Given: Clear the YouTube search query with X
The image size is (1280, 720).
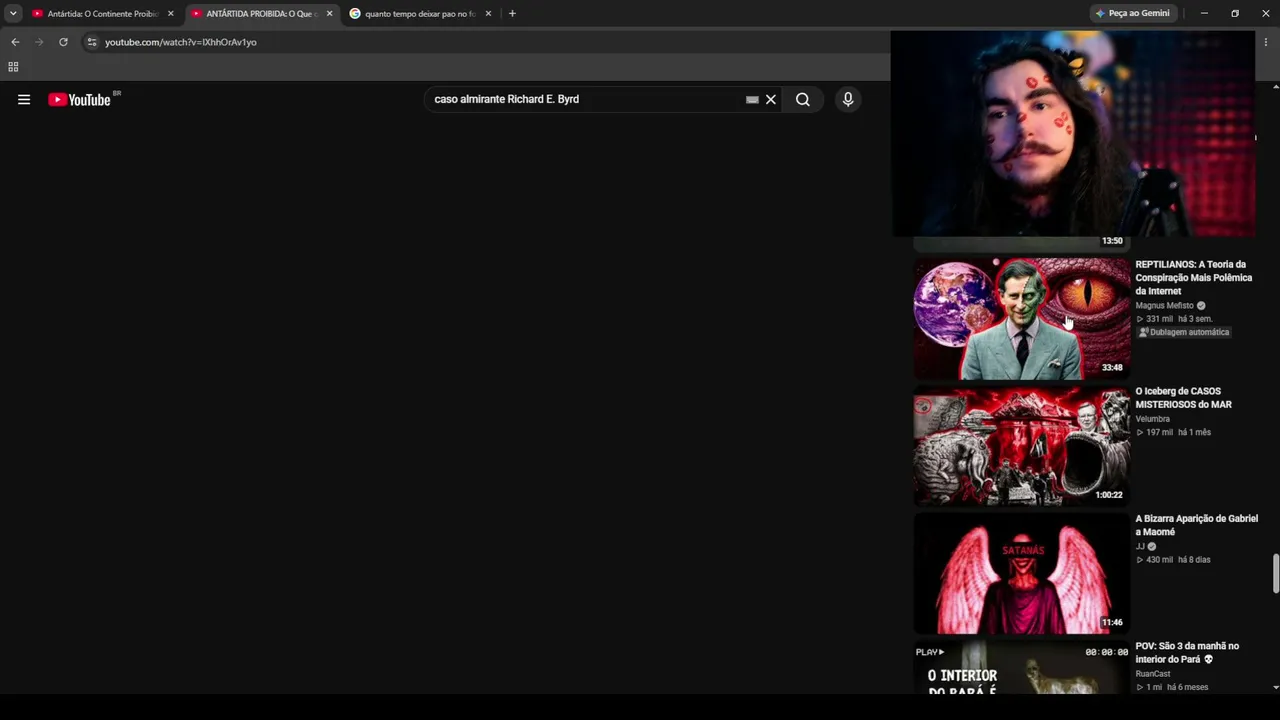Looking at the screenshot, I should (771, 99).
